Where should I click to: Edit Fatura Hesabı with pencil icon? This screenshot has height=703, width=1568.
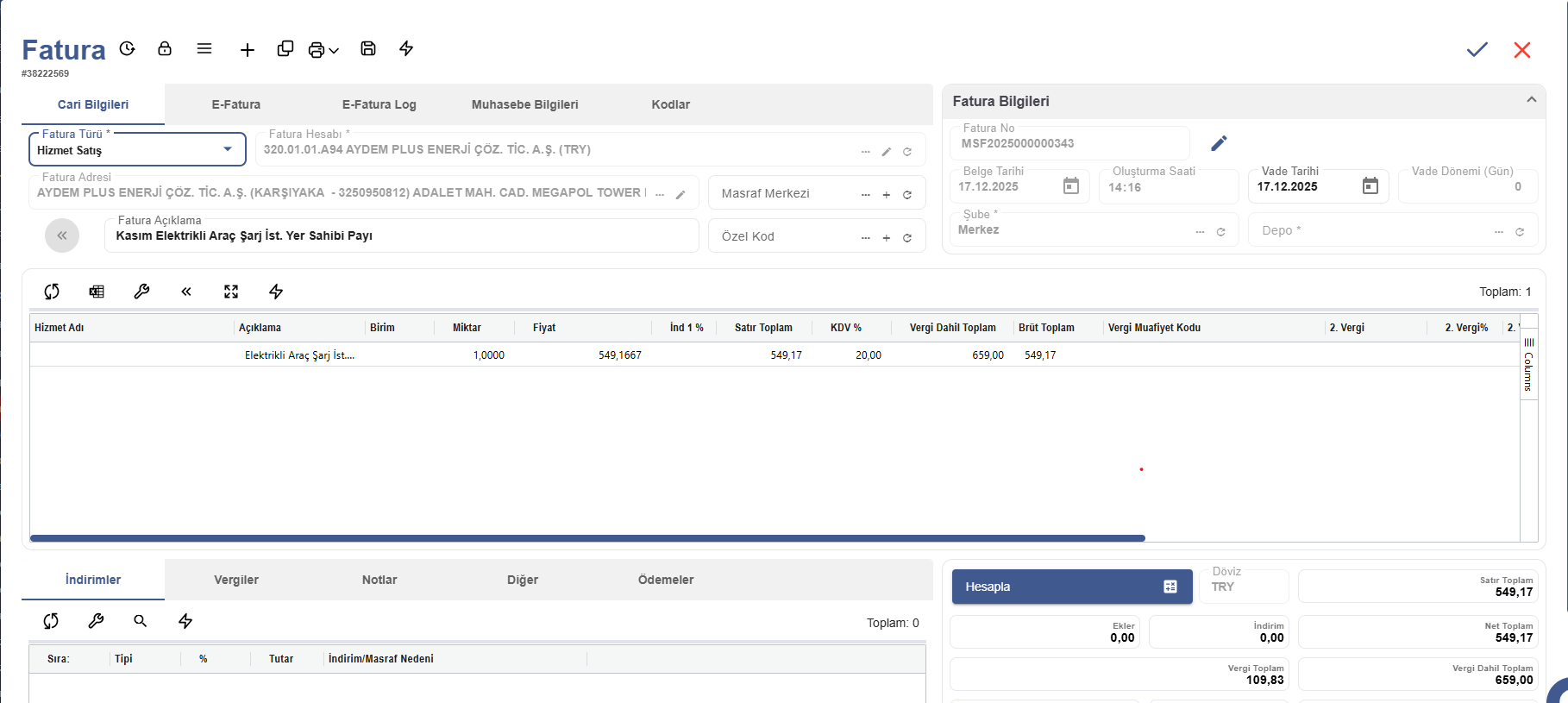click(x=887, y=152)
